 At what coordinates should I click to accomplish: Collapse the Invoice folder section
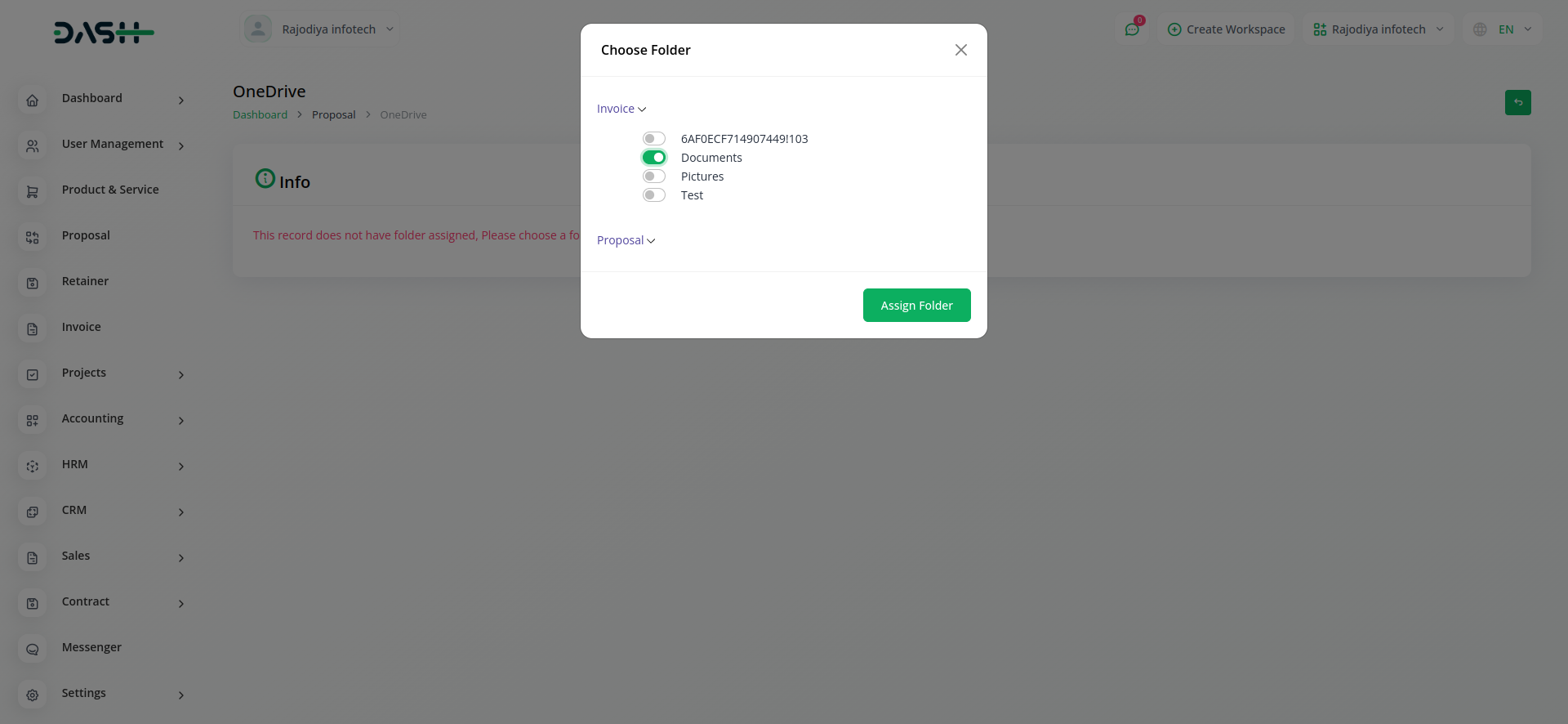tap(621, 109)
